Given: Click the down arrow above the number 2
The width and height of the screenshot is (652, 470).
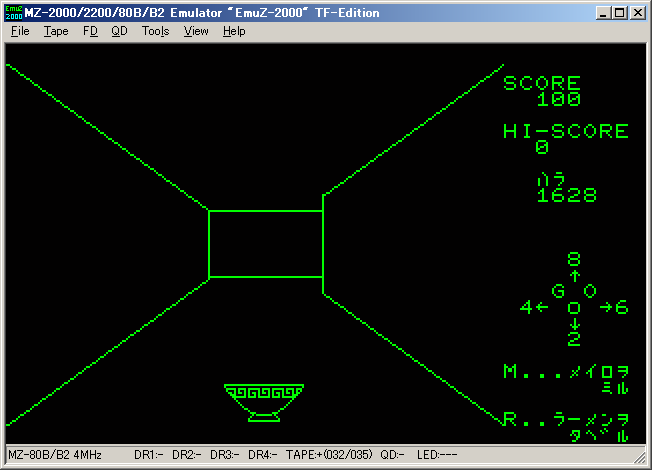Looking at the screenshot, I should 574,323.
